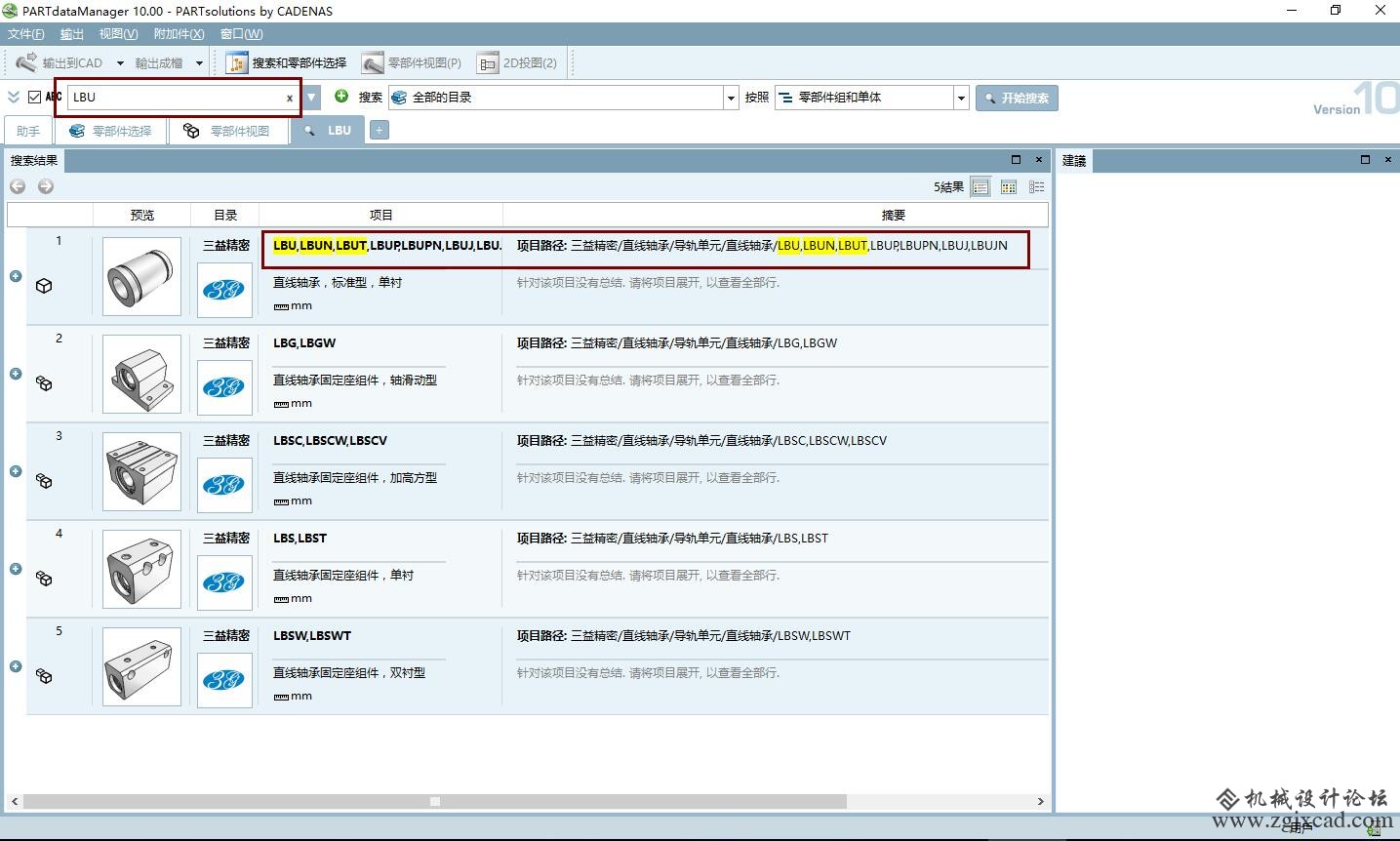Viewport: 1400px width, 841px height.
Task: Click 开始搜索 start search button
Action: (1017, 98)
